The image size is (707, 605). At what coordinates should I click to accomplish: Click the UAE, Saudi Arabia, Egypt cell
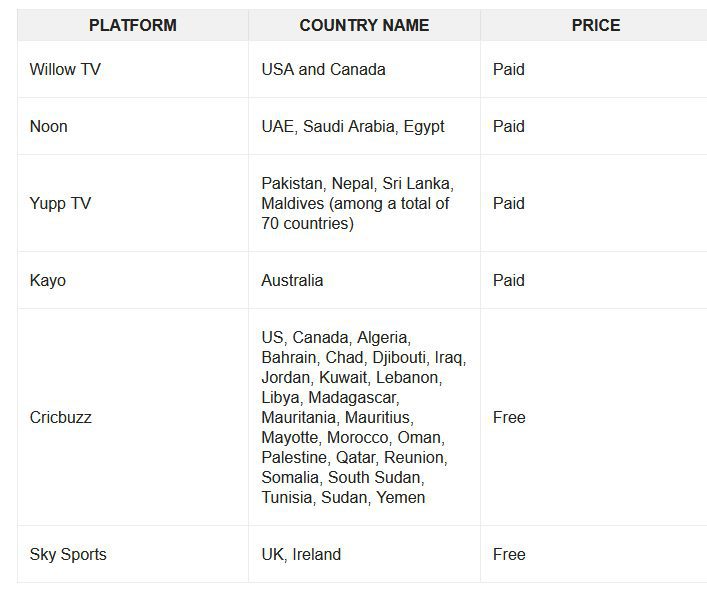(364, 126)
